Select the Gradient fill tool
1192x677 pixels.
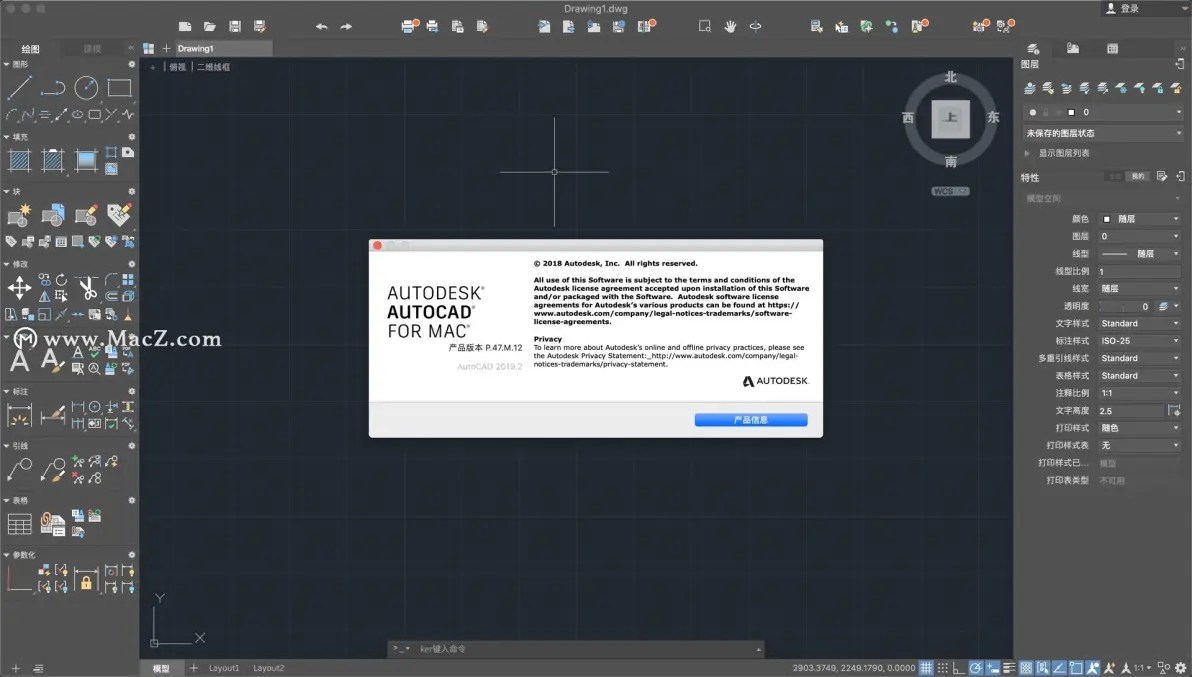click(x=86, y=160)
